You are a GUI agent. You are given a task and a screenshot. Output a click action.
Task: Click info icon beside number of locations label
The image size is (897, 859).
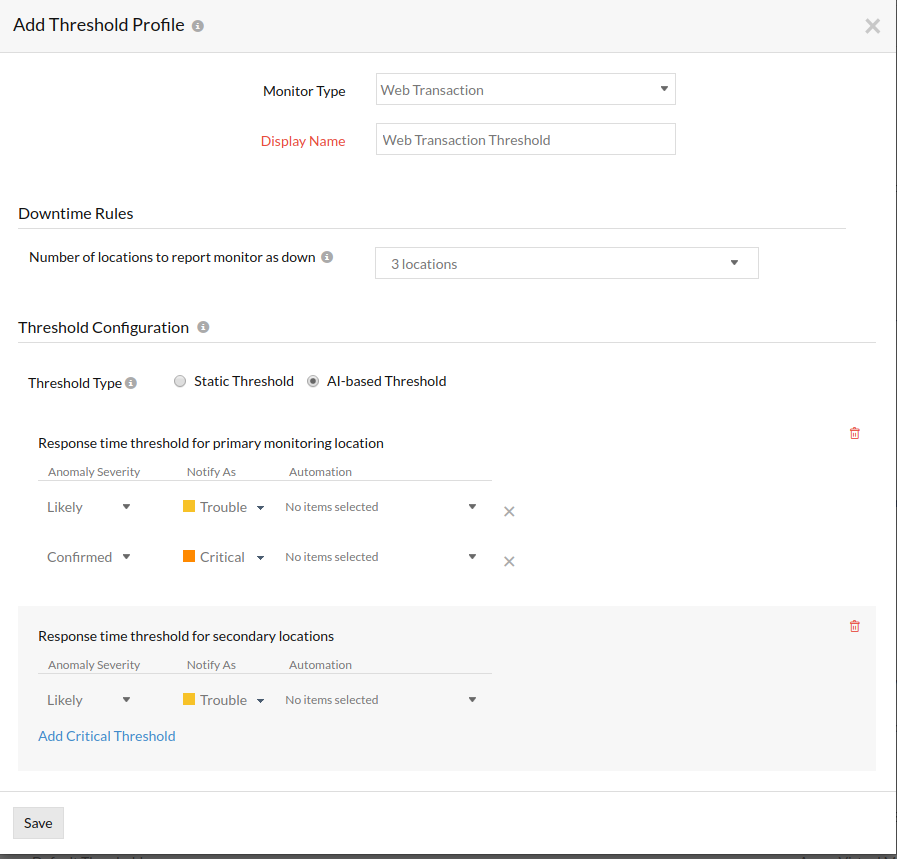coord(327,257)
